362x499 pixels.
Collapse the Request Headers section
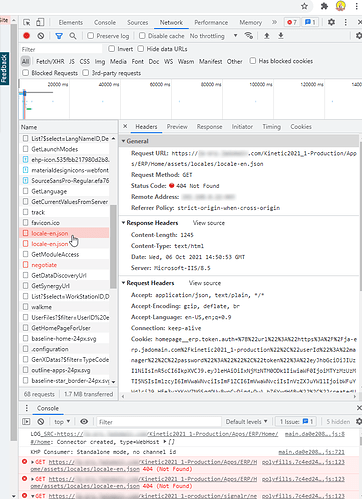(x=123, y=283)
